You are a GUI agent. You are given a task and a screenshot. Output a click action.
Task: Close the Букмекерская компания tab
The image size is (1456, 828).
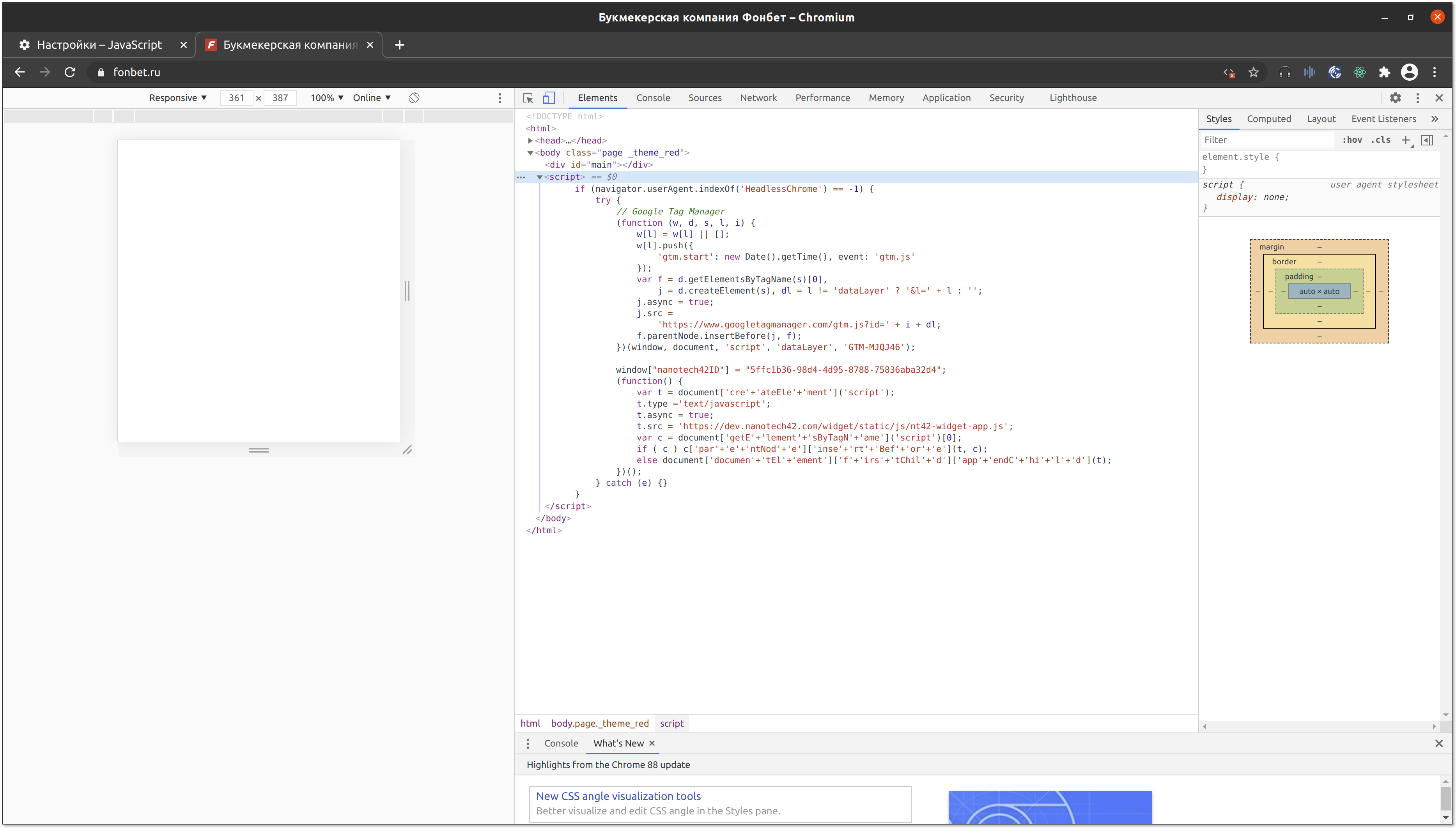click(370, 45)
